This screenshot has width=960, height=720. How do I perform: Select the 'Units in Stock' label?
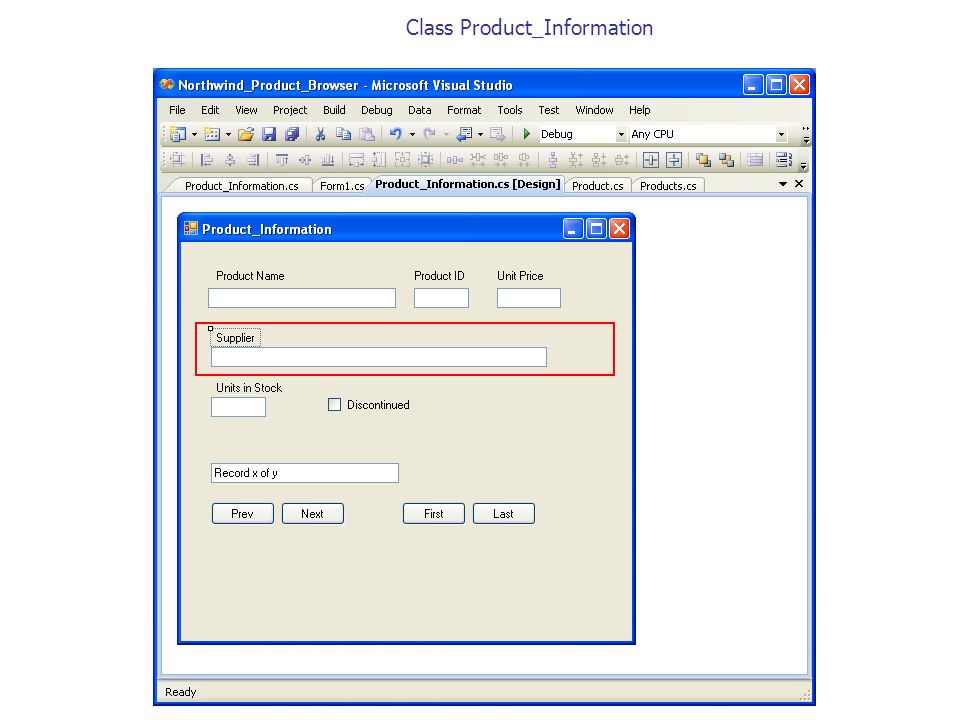tap(249, 388)
